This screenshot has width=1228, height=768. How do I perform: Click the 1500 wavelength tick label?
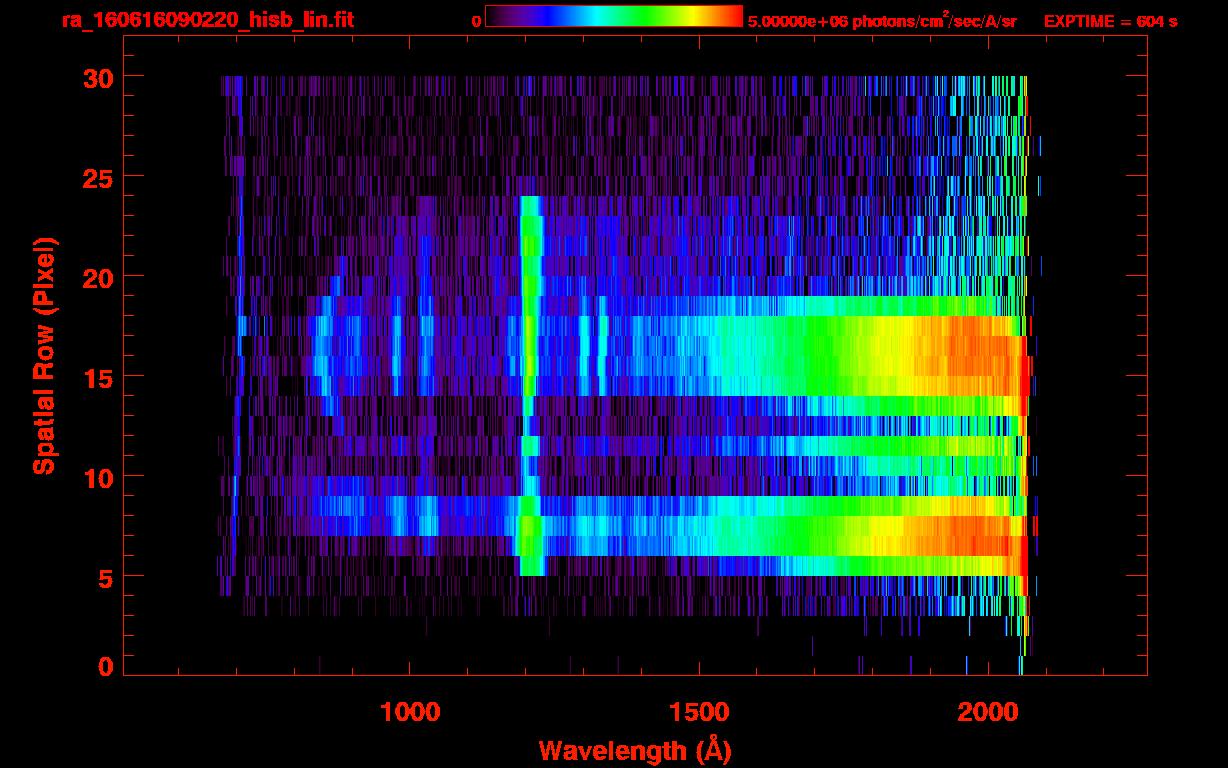tap(699, 712)
